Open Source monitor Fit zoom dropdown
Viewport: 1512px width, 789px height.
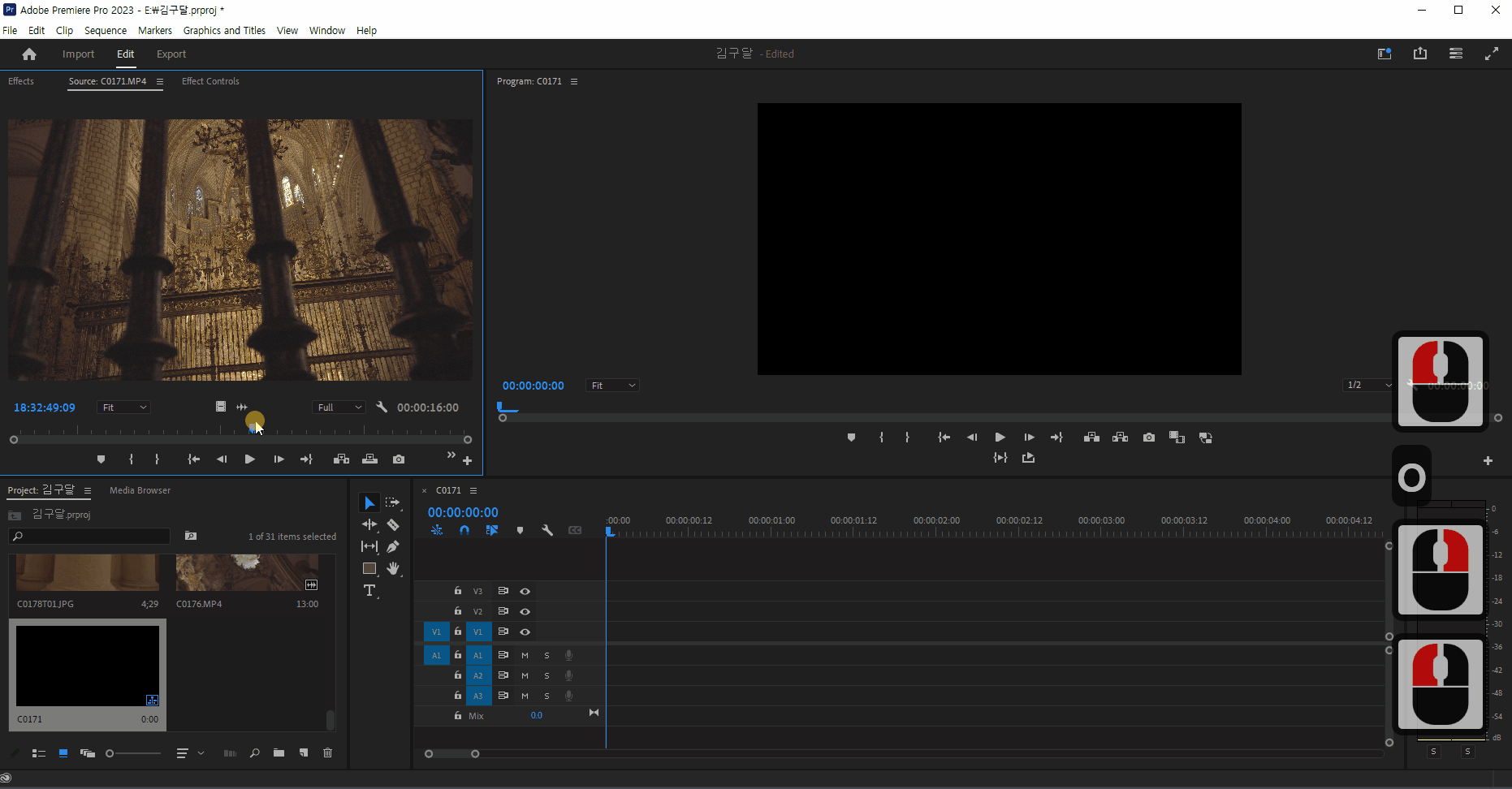[123, 407]
